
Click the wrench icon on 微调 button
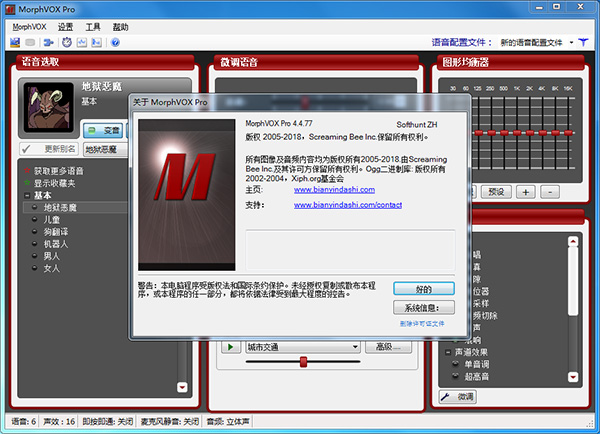coord(445,397)
